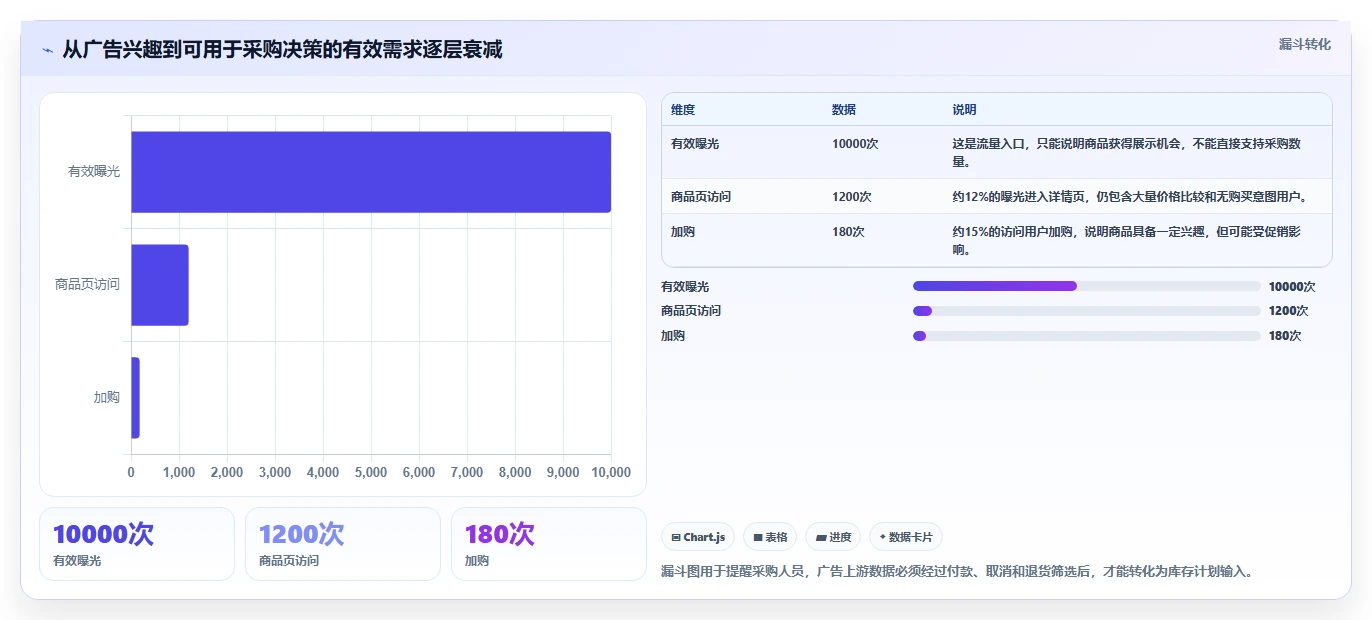Click the footer note starting 漏斗图用于提醒
The width and height of the screenshot is (1372, 620).
[x=957, y=572]
